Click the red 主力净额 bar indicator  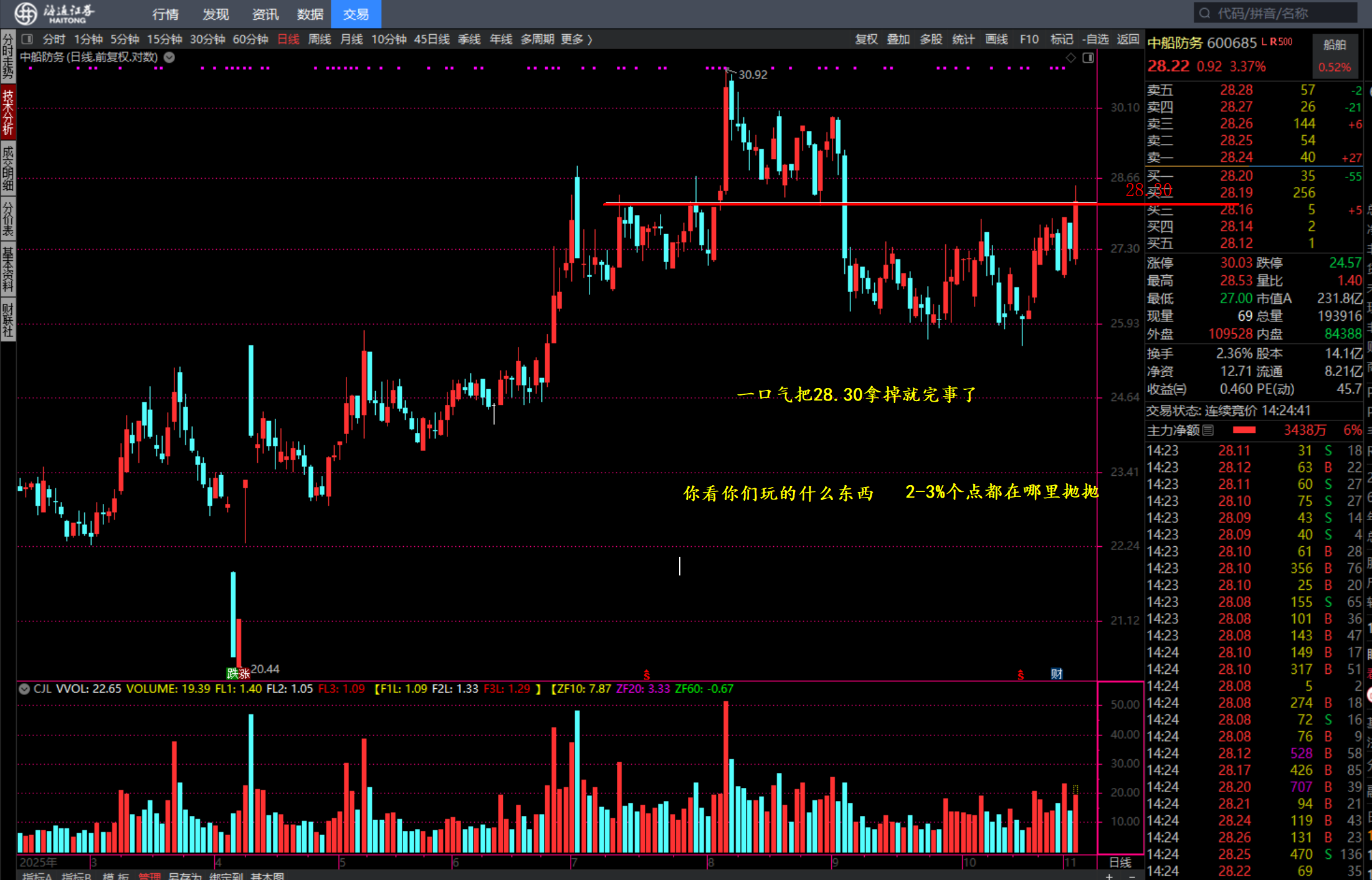(x=1244, y=430)
